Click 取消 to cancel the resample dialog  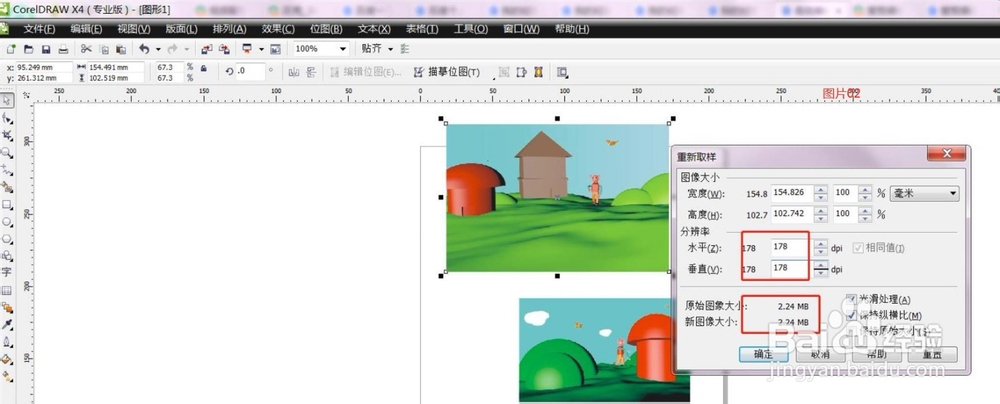coord(820,354)
